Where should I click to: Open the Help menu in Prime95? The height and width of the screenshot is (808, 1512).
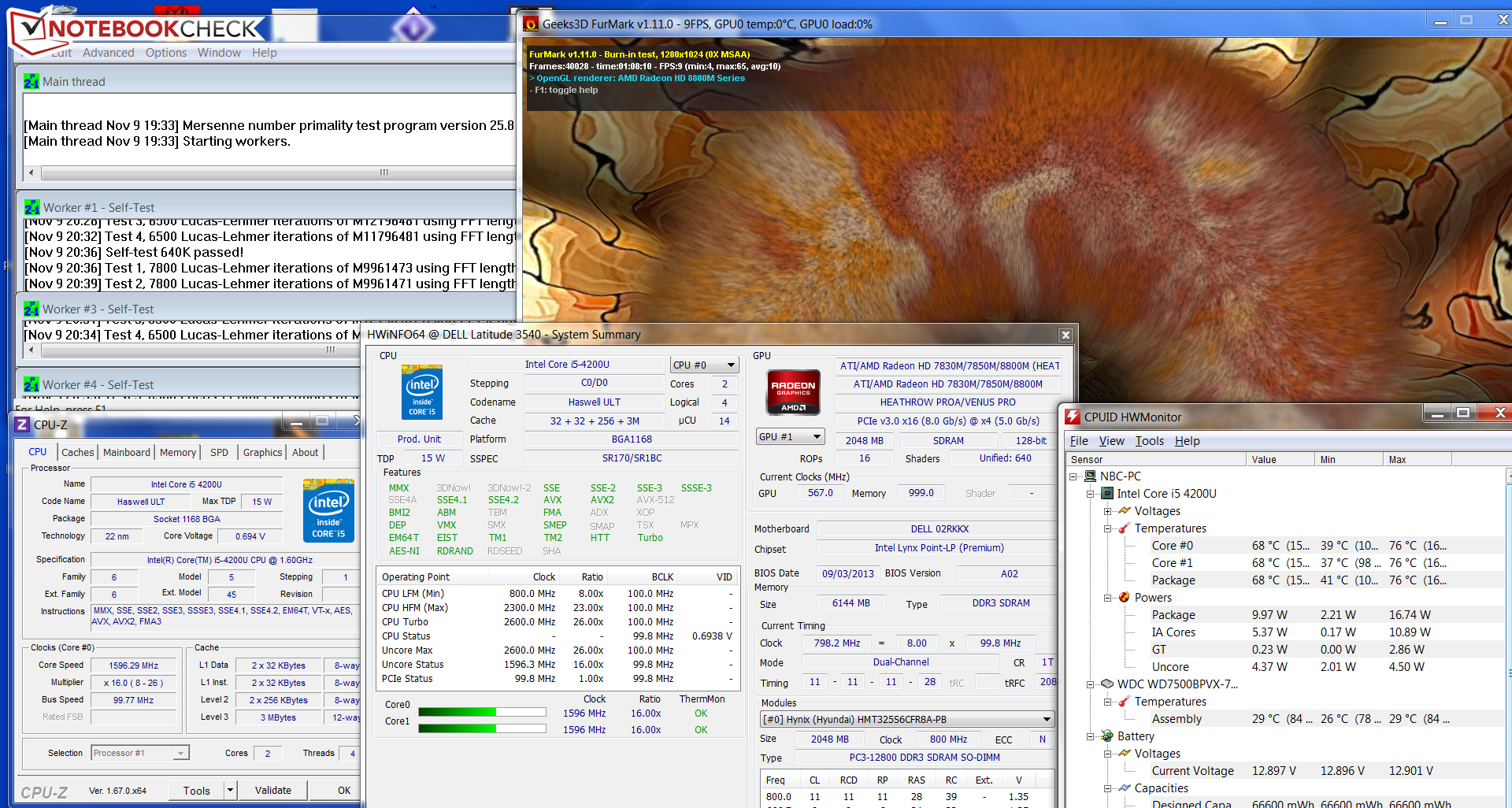(x=265, y=53)
